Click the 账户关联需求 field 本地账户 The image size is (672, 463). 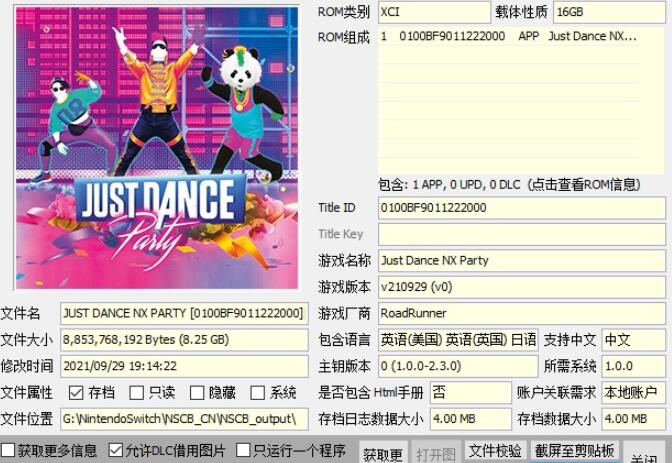[x=633, y=393]
